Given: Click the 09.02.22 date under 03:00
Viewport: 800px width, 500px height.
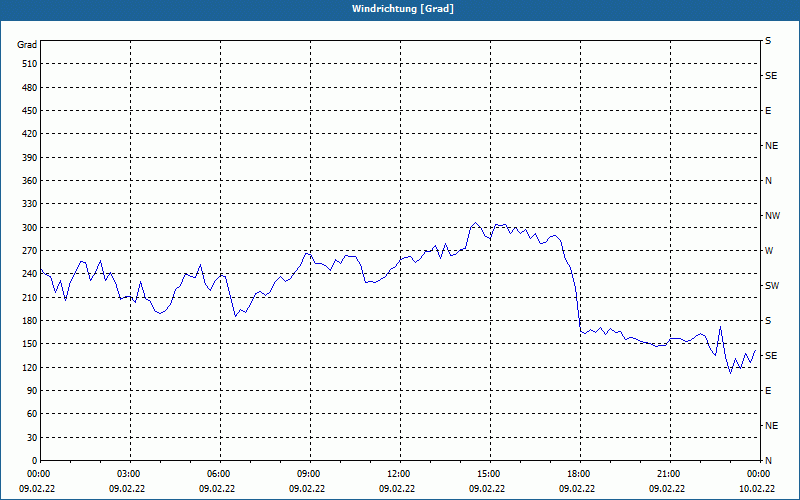Looking at the screenshot, I should click(127, 489).
